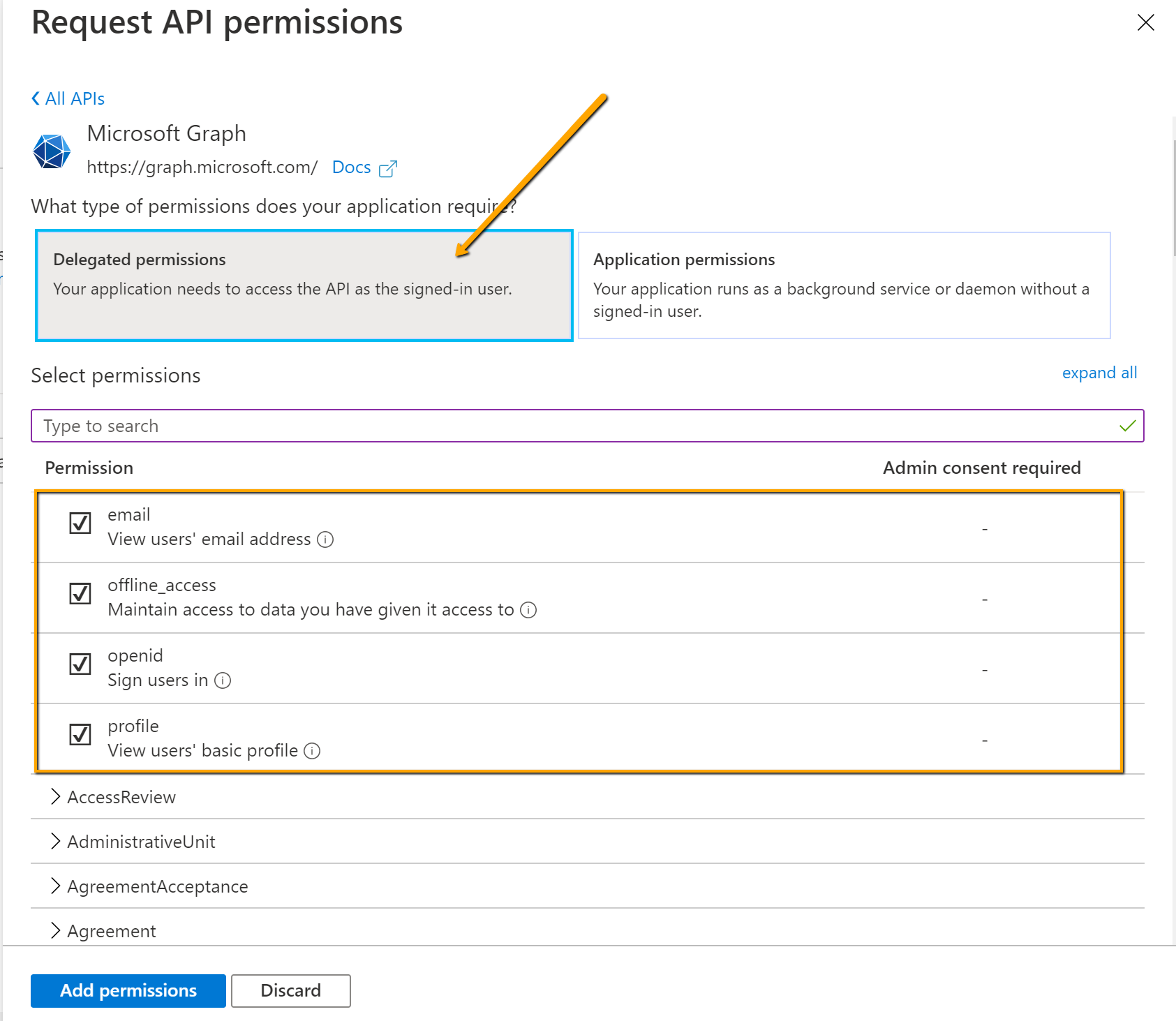1176x1021 pixels.
Task: Click the green checkmark in the search bar
Action: (x=1126, y=426)
